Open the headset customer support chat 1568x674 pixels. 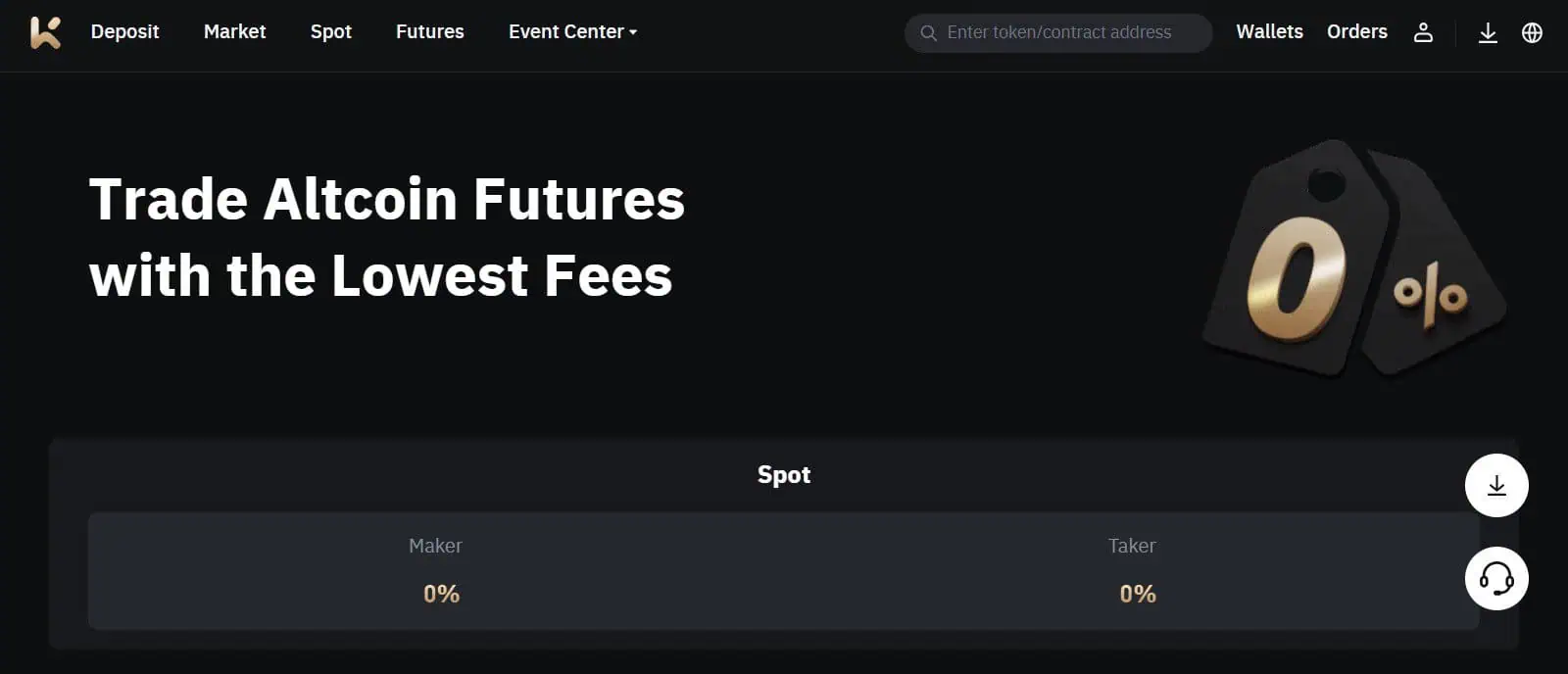1495,578
